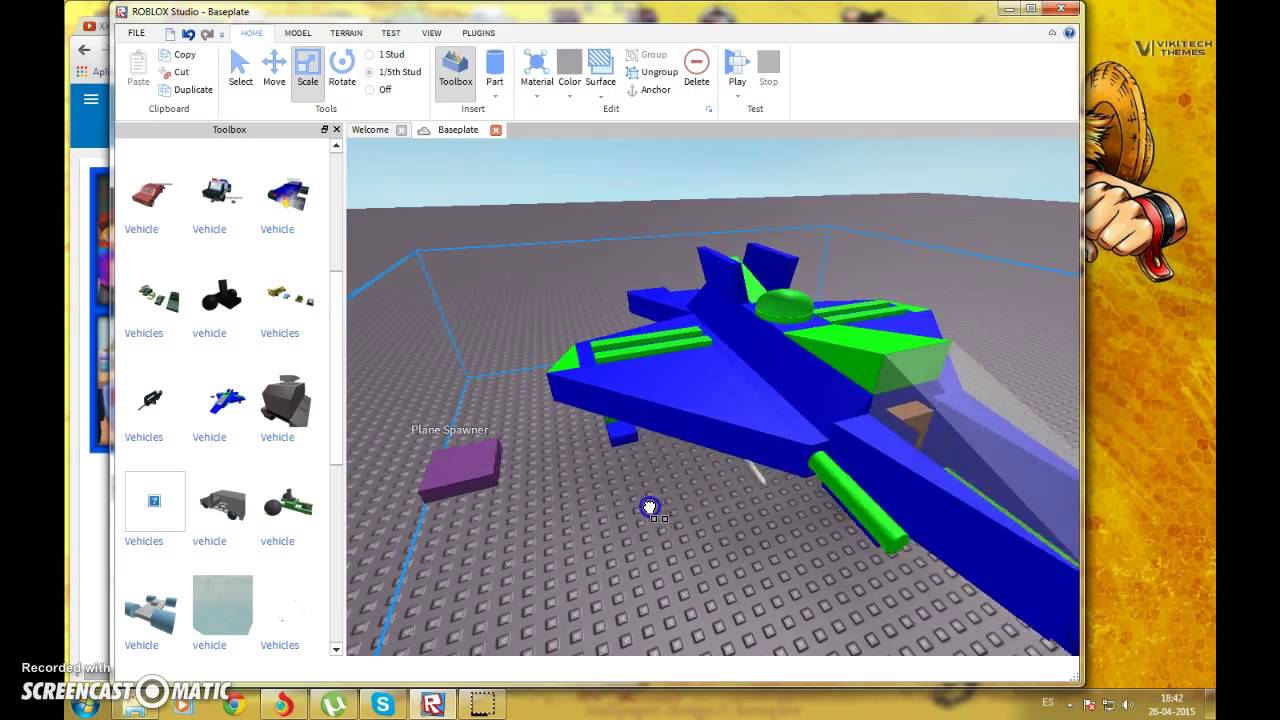Turn grid snapping Off
This screenshot has width=1280, height=720.
click(378, 89)
